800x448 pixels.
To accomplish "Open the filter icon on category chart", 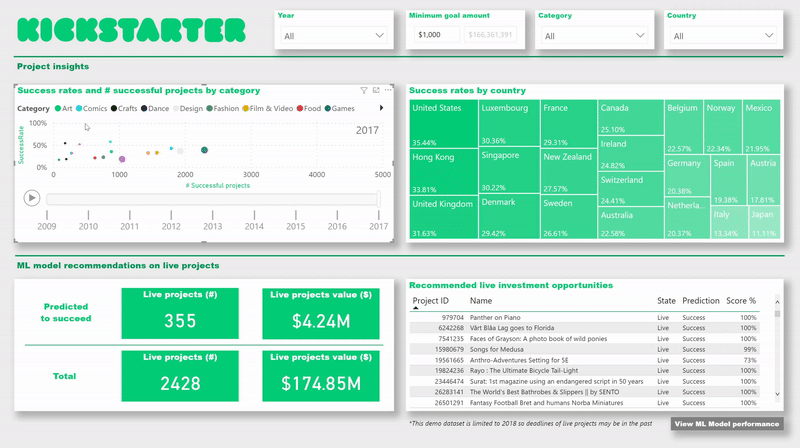I will (x=364, y=90).
